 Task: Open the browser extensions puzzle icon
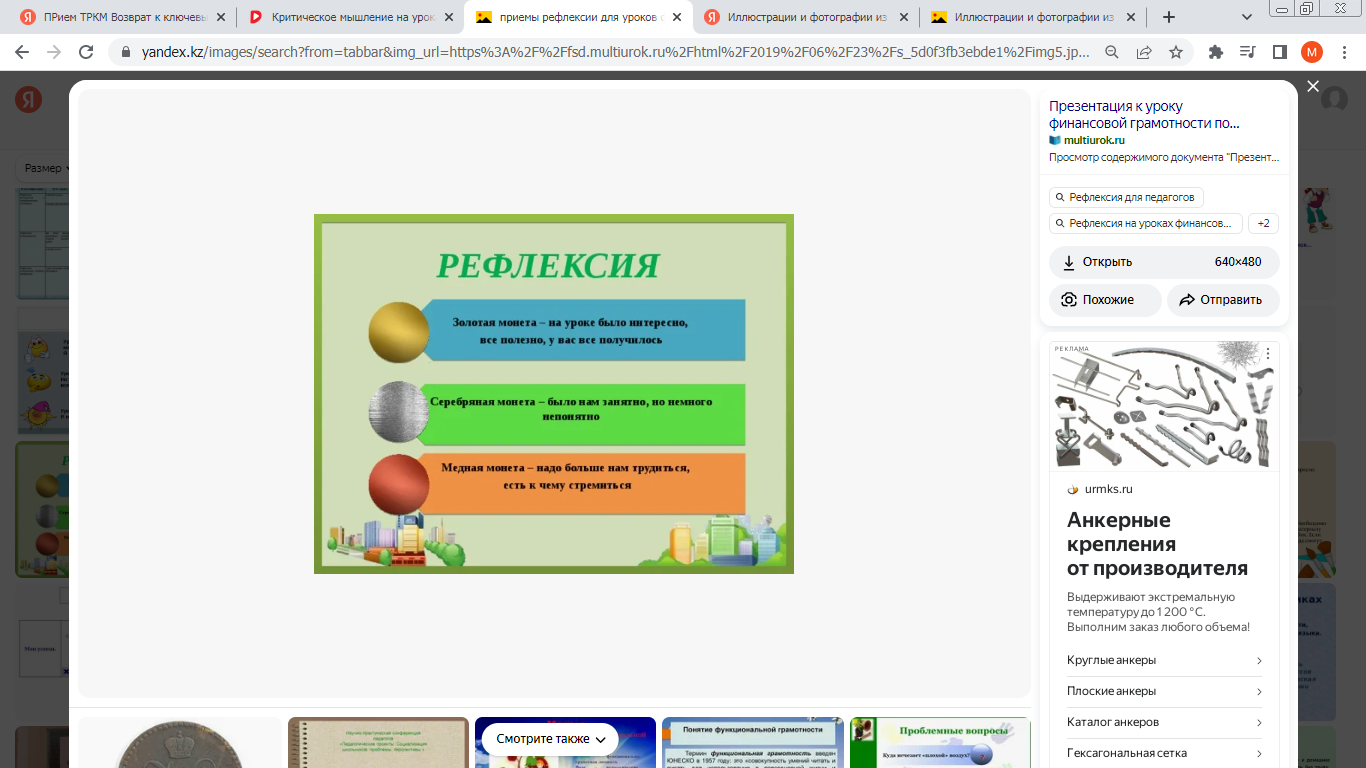1216,52
